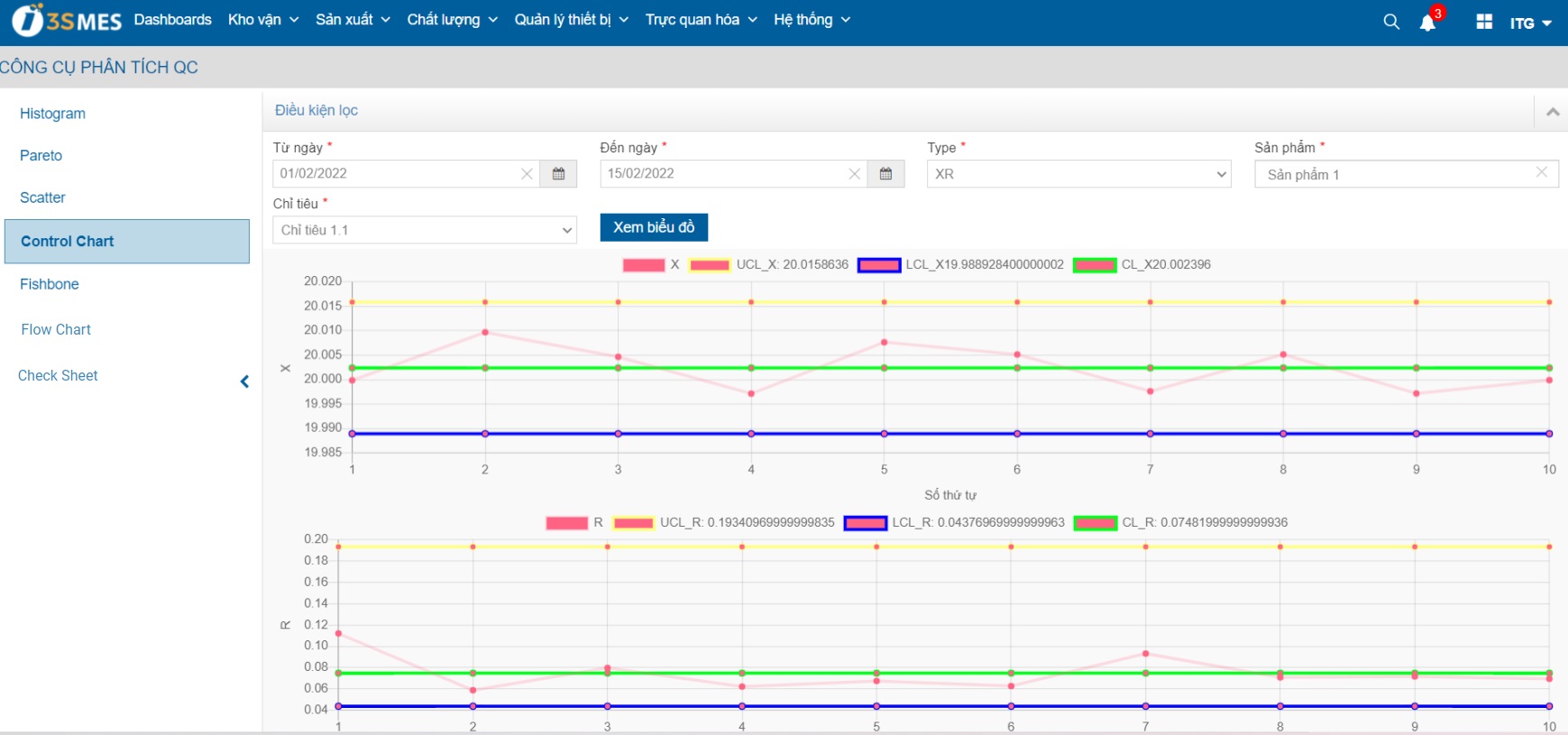Collapse the Điều kiện lọc panel
Image resolution: width=1568 pixels, height=735 pixels.
pos(1552,112)
